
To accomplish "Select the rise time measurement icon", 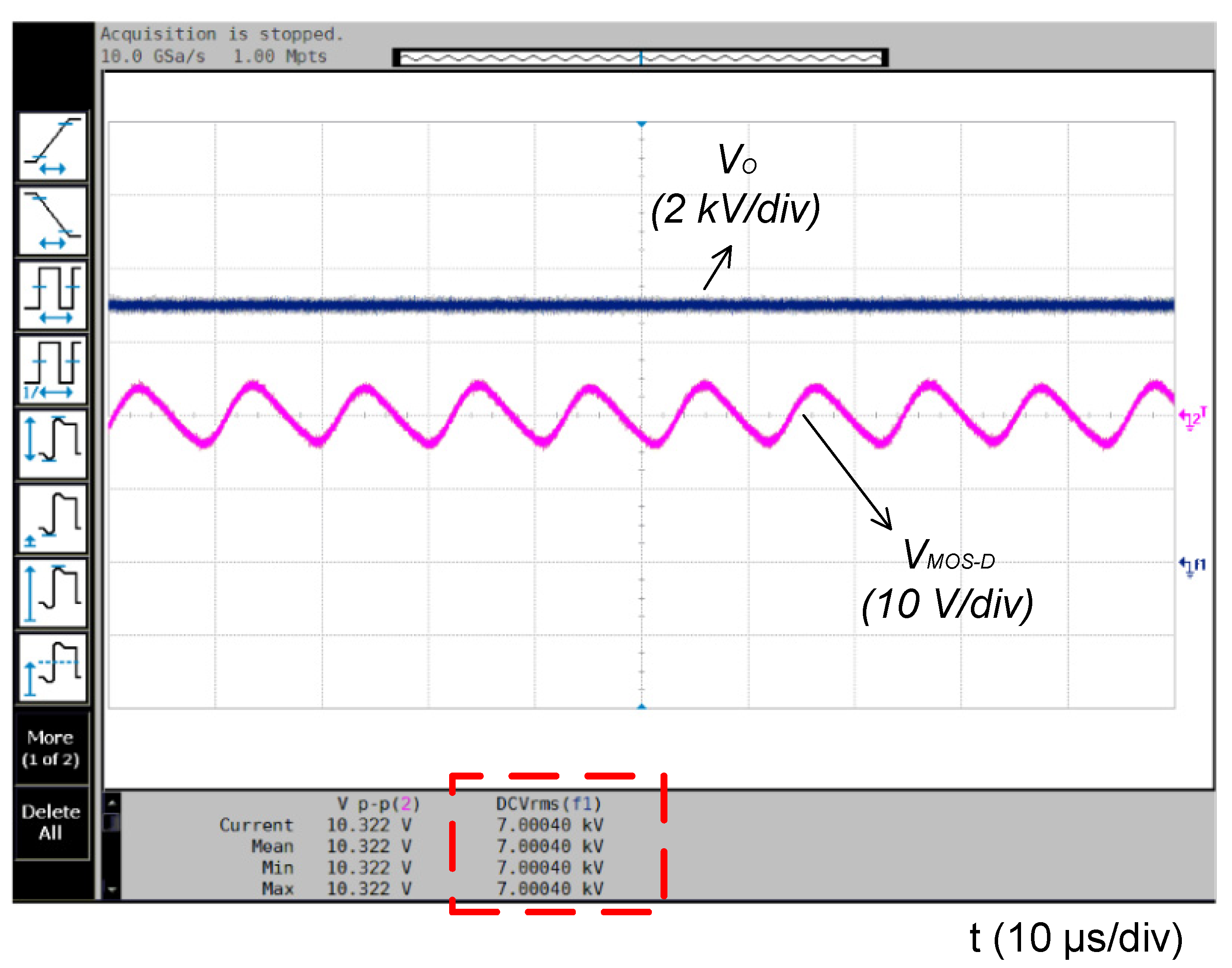I will 53,146.
